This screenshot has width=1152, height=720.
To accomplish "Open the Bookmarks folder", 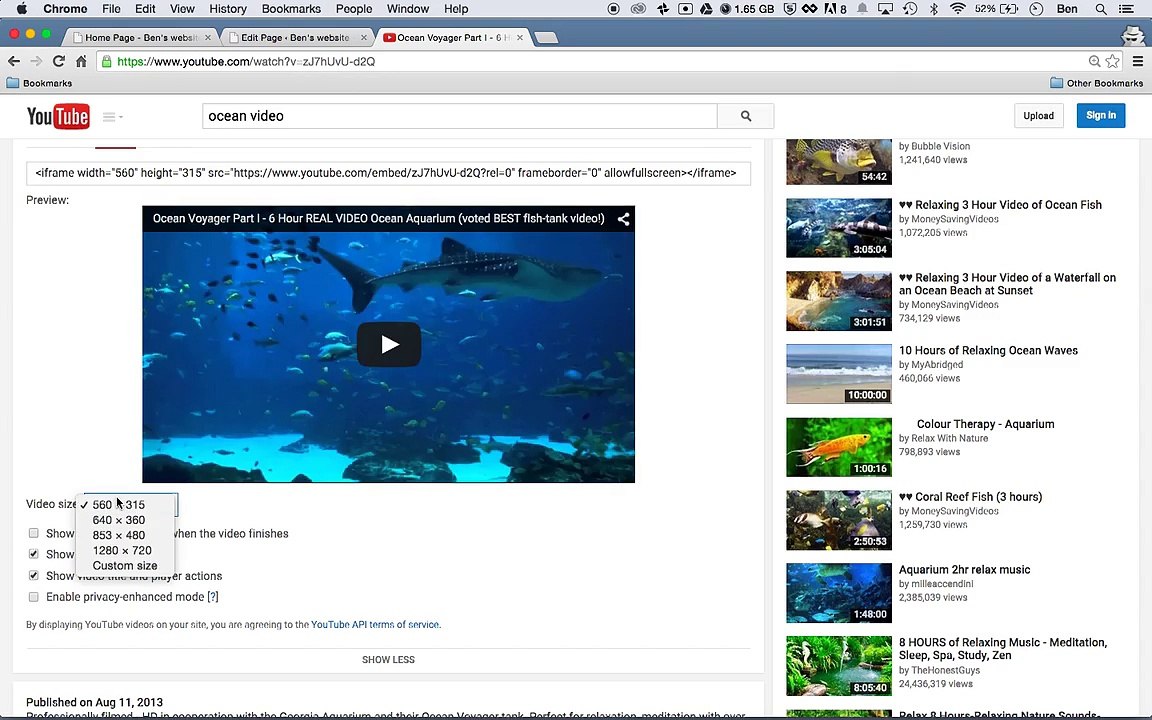I will pyautogui.click(x=39, y=83).
